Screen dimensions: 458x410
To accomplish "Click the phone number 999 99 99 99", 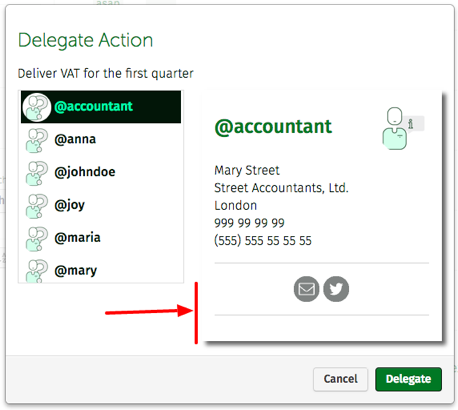I will [x=249, y=223].
